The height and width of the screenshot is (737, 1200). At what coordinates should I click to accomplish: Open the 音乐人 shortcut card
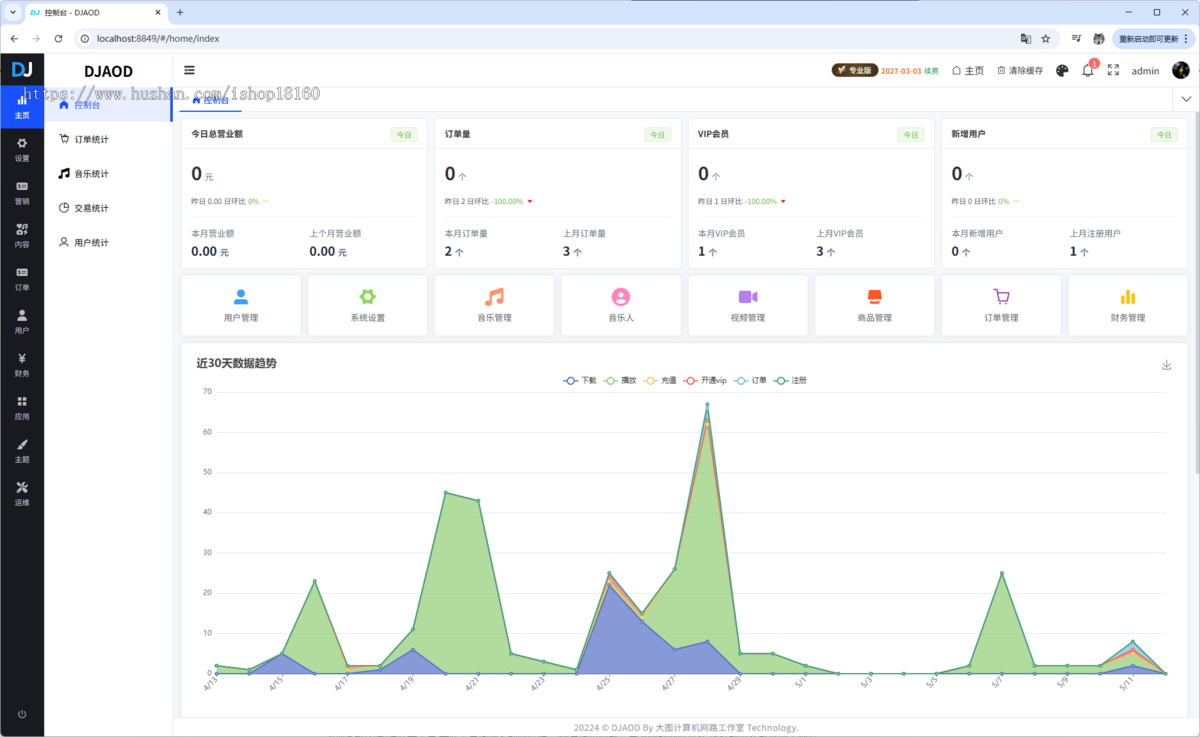[621, 305]
